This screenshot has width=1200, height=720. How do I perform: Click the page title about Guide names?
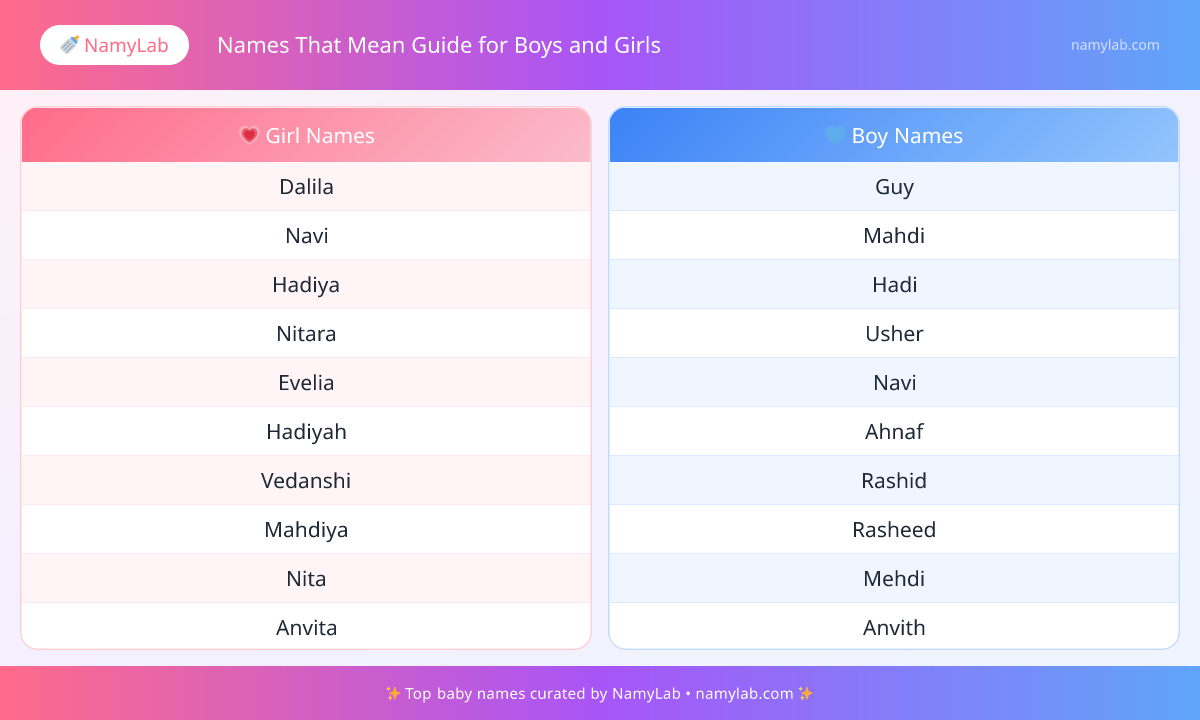pos(439,45)
